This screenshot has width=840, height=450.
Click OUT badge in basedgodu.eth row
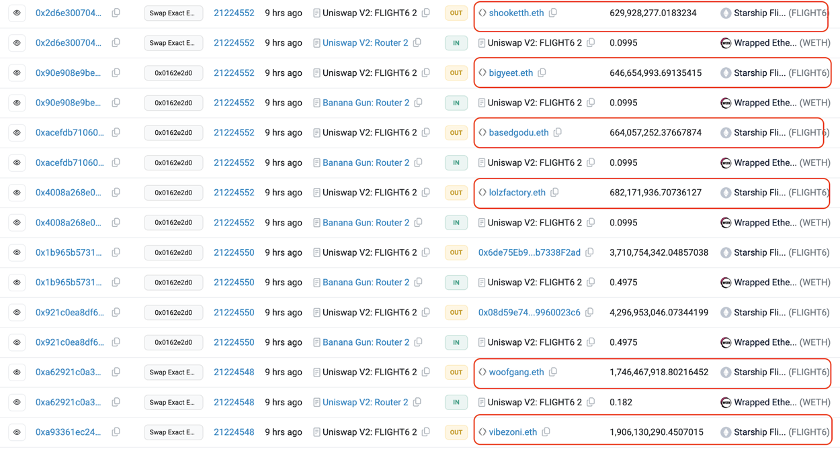pyautogui.click(x=456, y=133)
